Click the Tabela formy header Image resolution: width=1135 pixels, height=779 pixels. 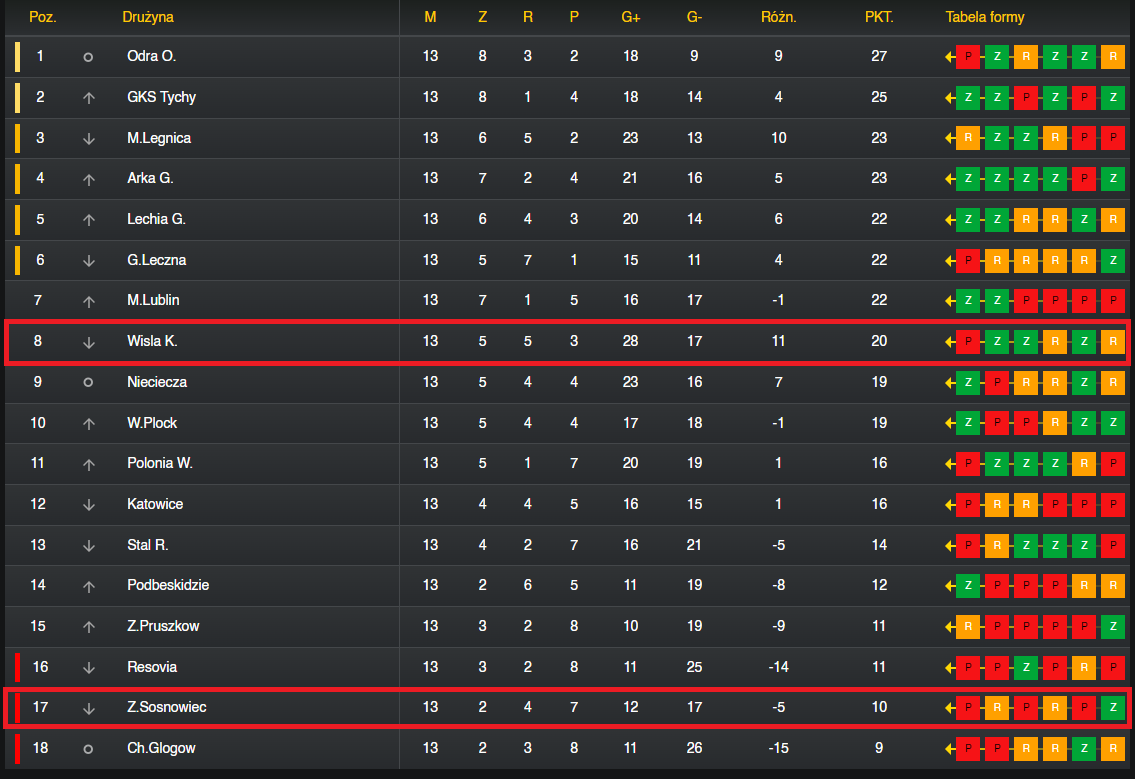coord(984,17)
